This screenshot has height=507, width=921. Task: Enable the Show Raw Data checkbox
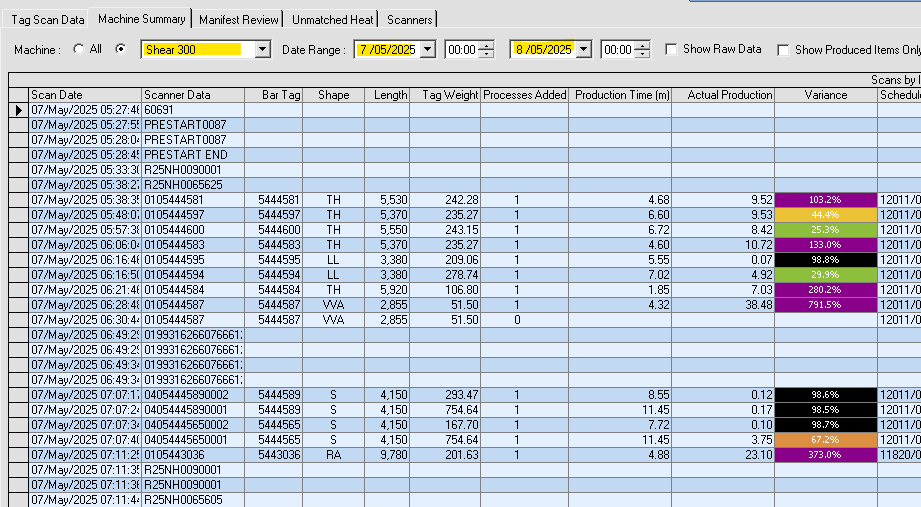pos(671,49)
